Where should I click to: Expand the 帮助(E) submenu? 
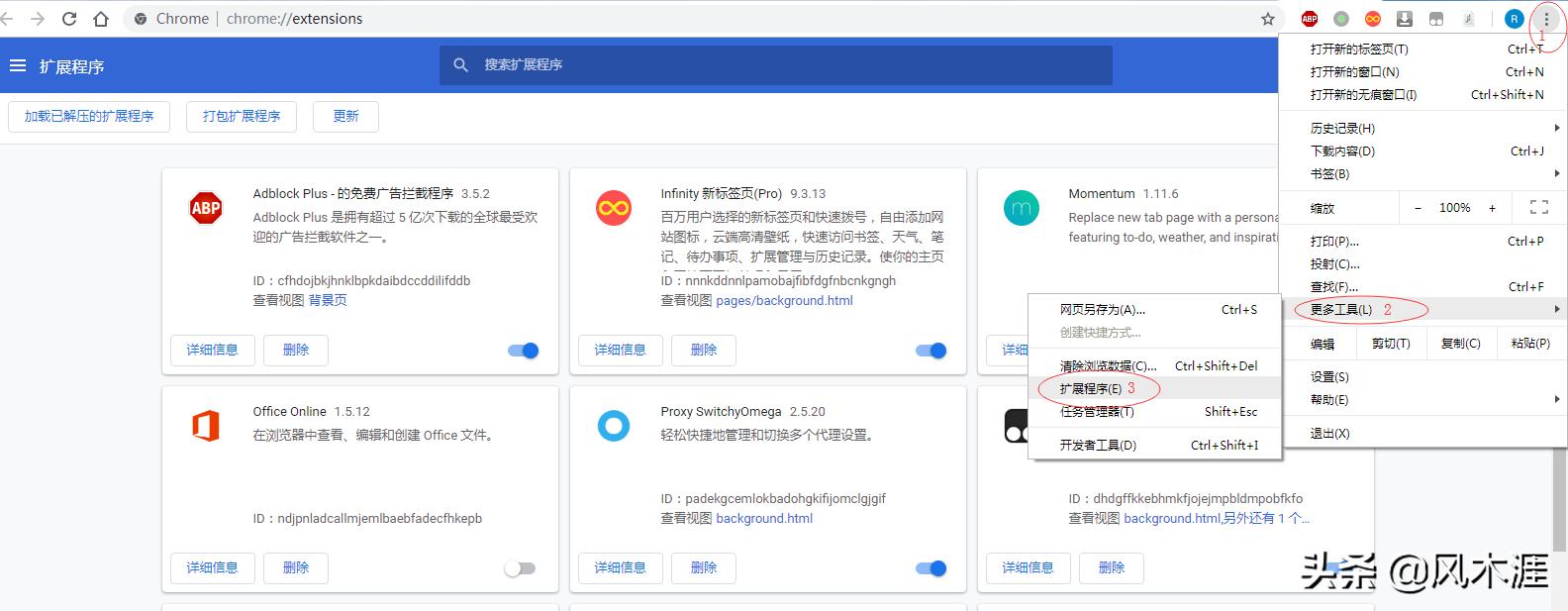click(1425, 399)
